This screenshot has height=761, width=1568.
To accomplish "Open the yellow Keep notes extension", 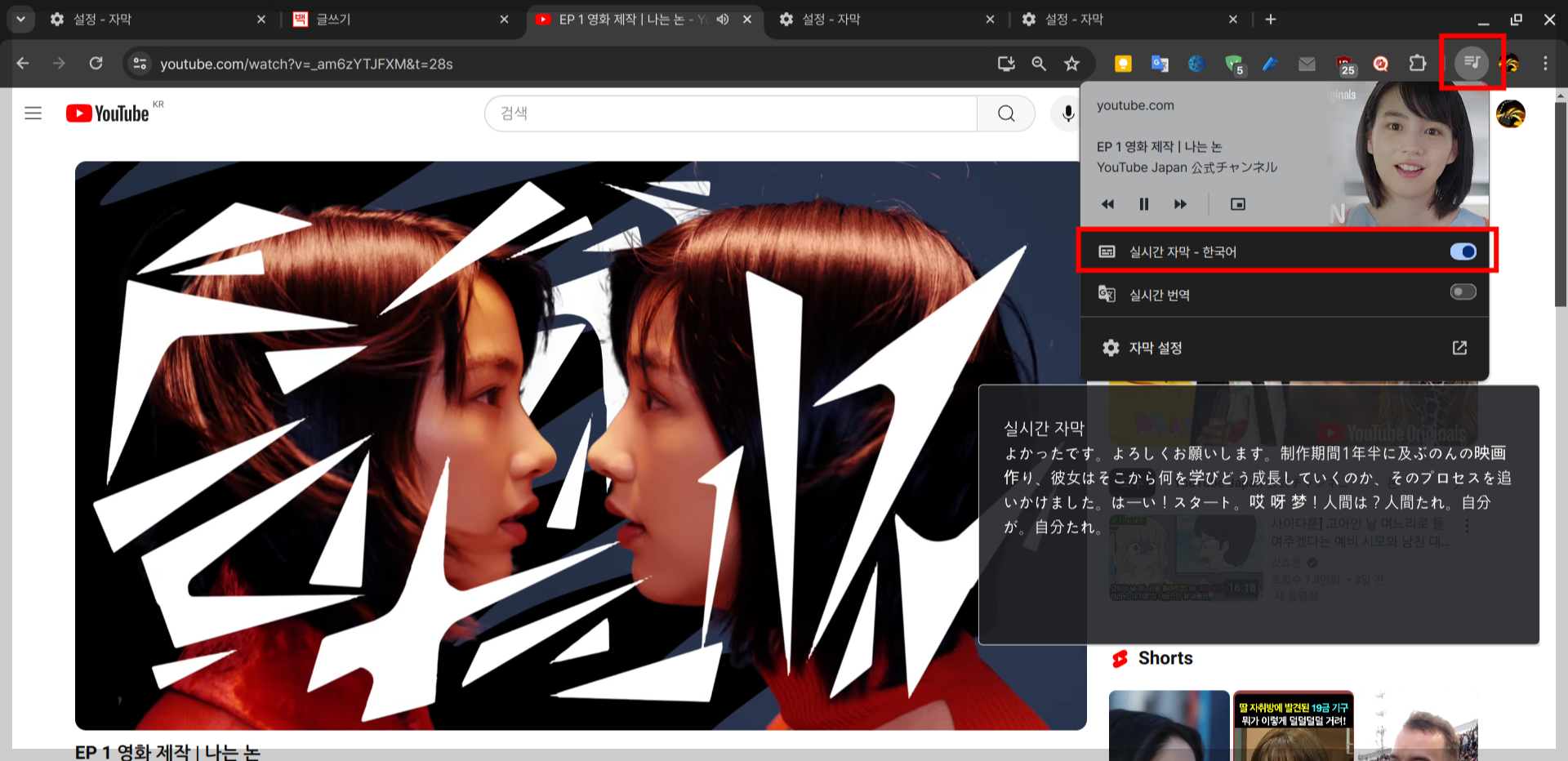I will click(1123, 63).
